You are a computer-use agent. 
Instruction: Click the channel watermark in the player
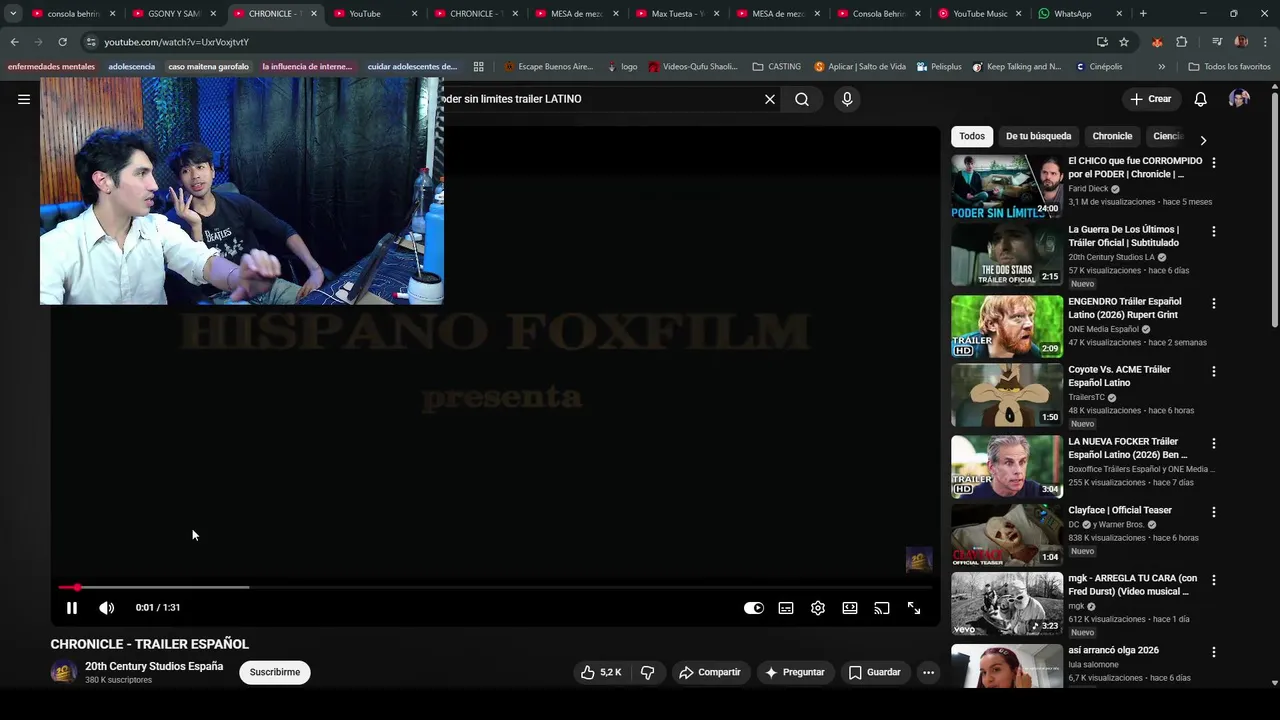(x=919, y=560)
